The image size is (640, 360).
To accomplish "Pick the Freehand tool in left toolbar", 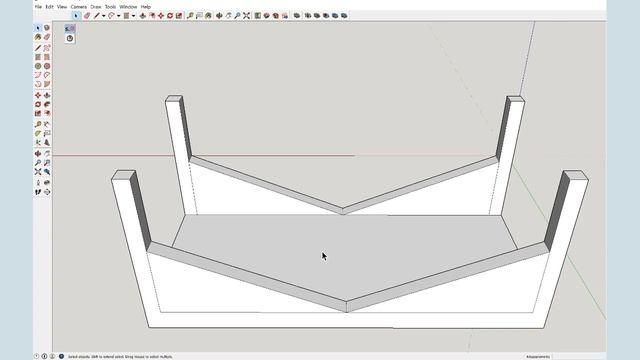I will click(47, 48).
